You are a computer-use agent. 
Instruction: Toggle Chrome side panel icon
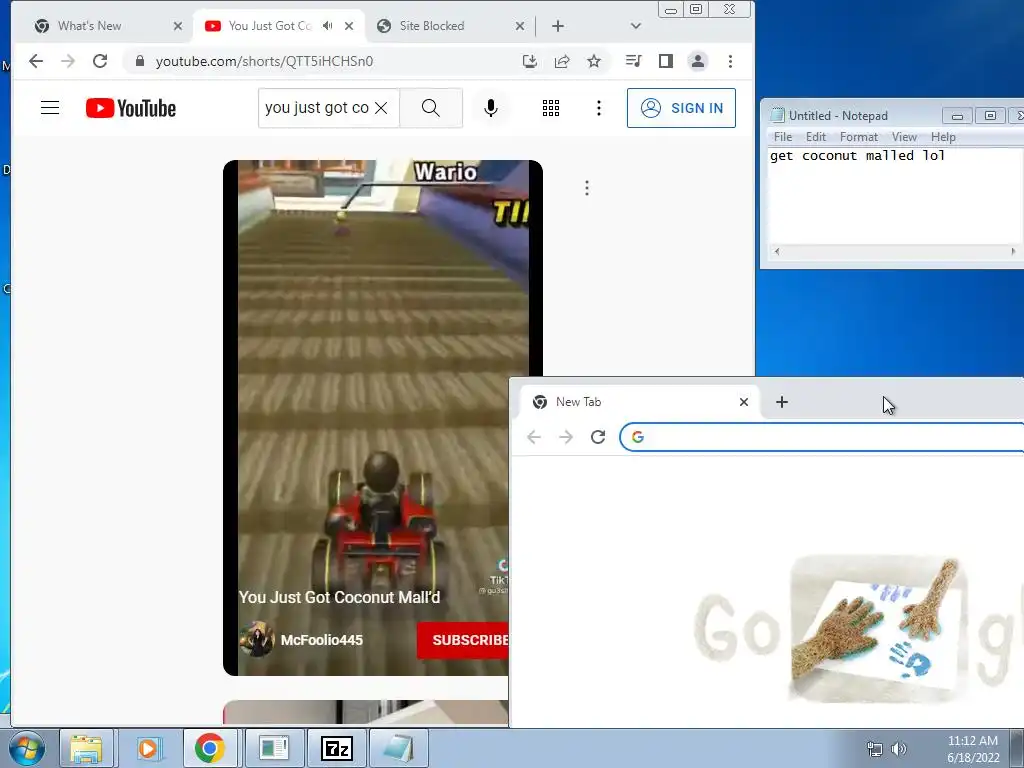(x=665, y=61)
